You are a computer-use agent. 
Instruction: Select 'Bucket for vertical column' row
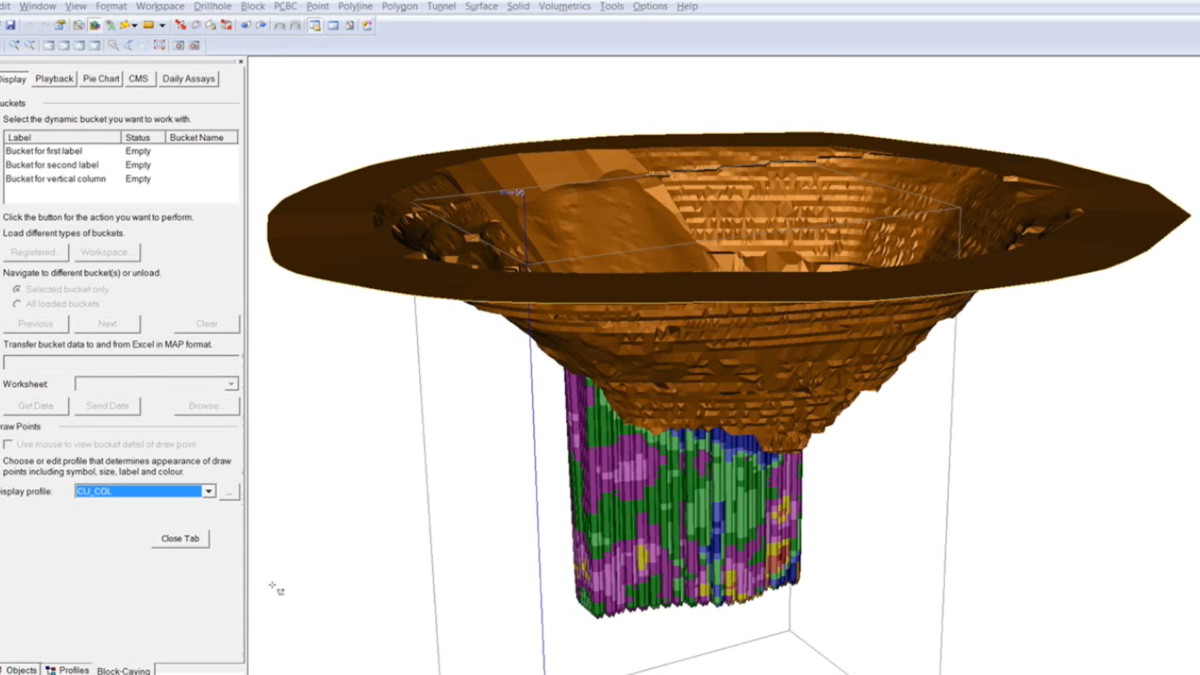[x=56, y=179]
